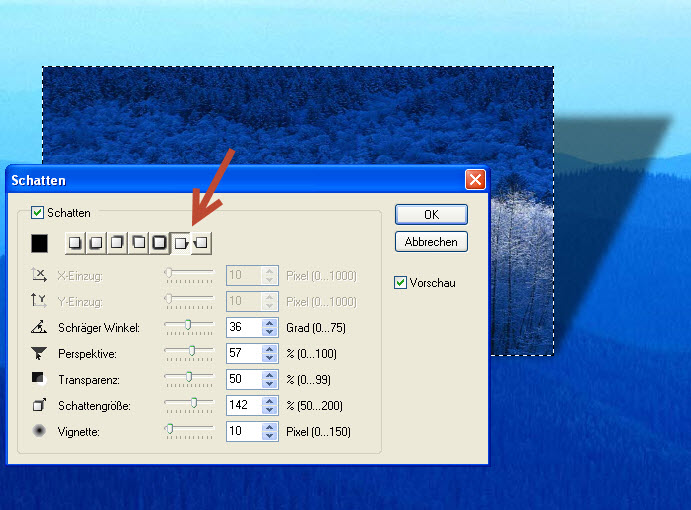
Task: Click the resize icon beside Schattengröße
Action: point(39,405)
